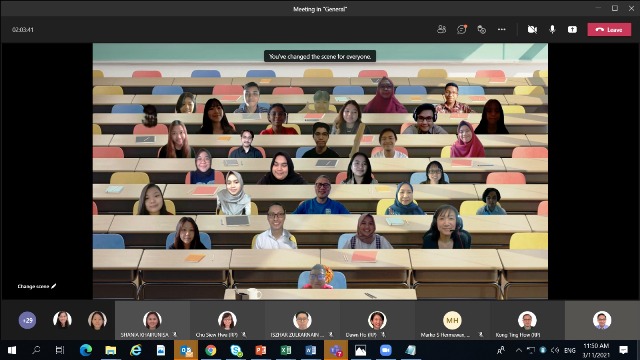Screen dimensions: 640x360
Task: Show hidden system tray icons
Action: 519,350
